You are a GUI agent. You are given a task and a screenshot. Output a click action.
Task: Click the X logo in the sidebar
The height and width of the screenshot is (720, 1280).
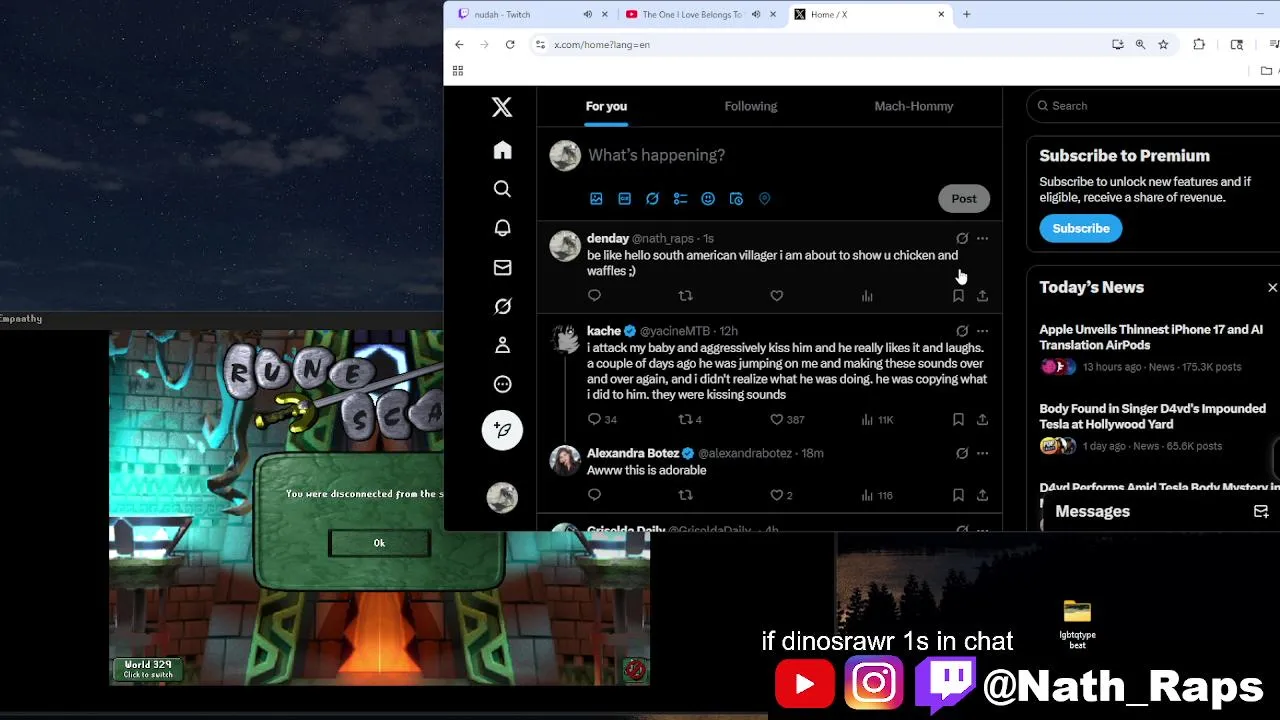tap(502, 107)
